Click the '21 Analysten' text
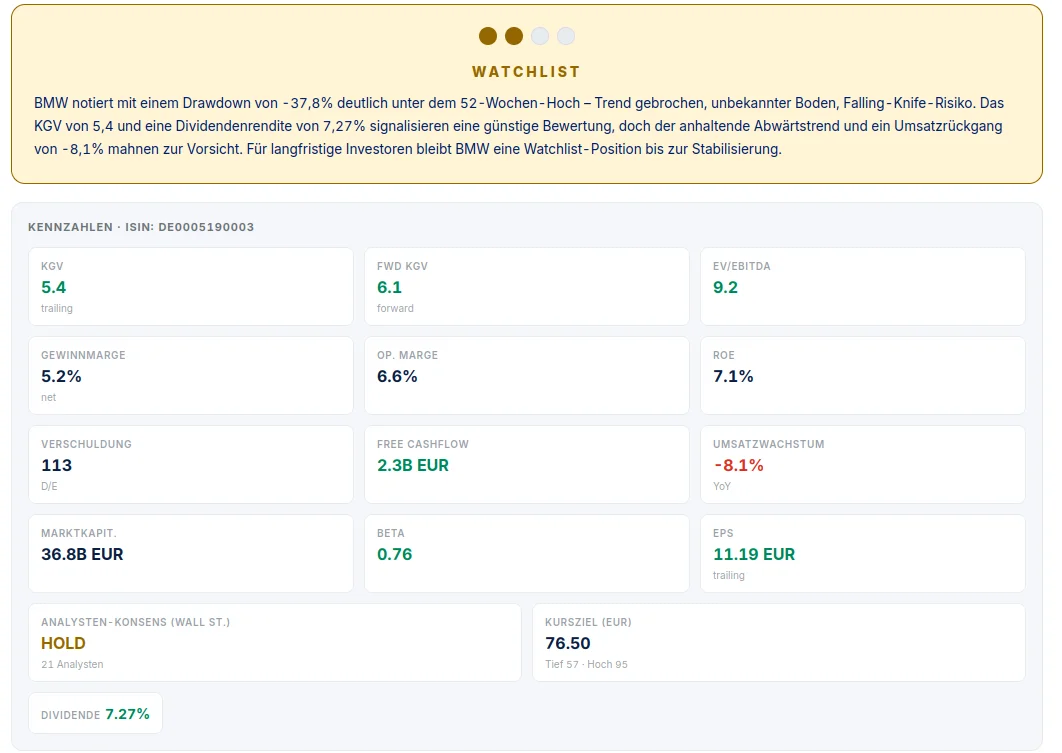1062x753 pixels. [x=72, y=664]
